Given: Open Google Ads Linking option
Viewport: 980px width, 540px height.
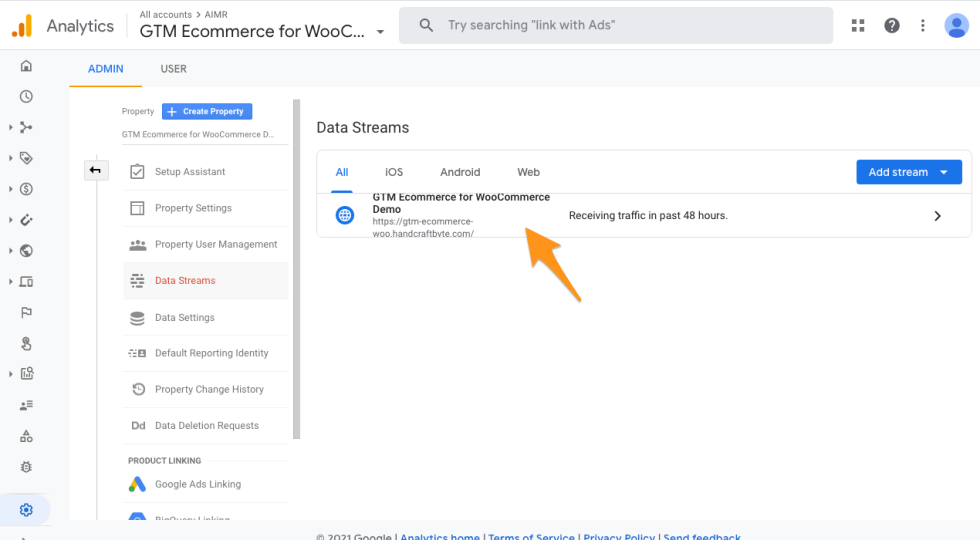Looking at the screenshot, I should (x=197, y=484).
